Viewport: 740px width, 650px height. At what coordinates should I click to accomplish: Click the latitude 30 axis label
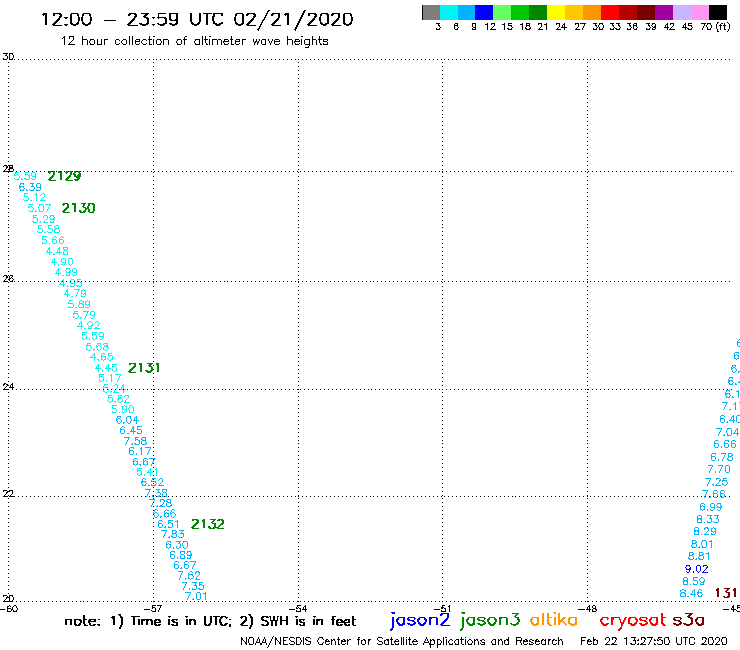(x=8, y=57)
